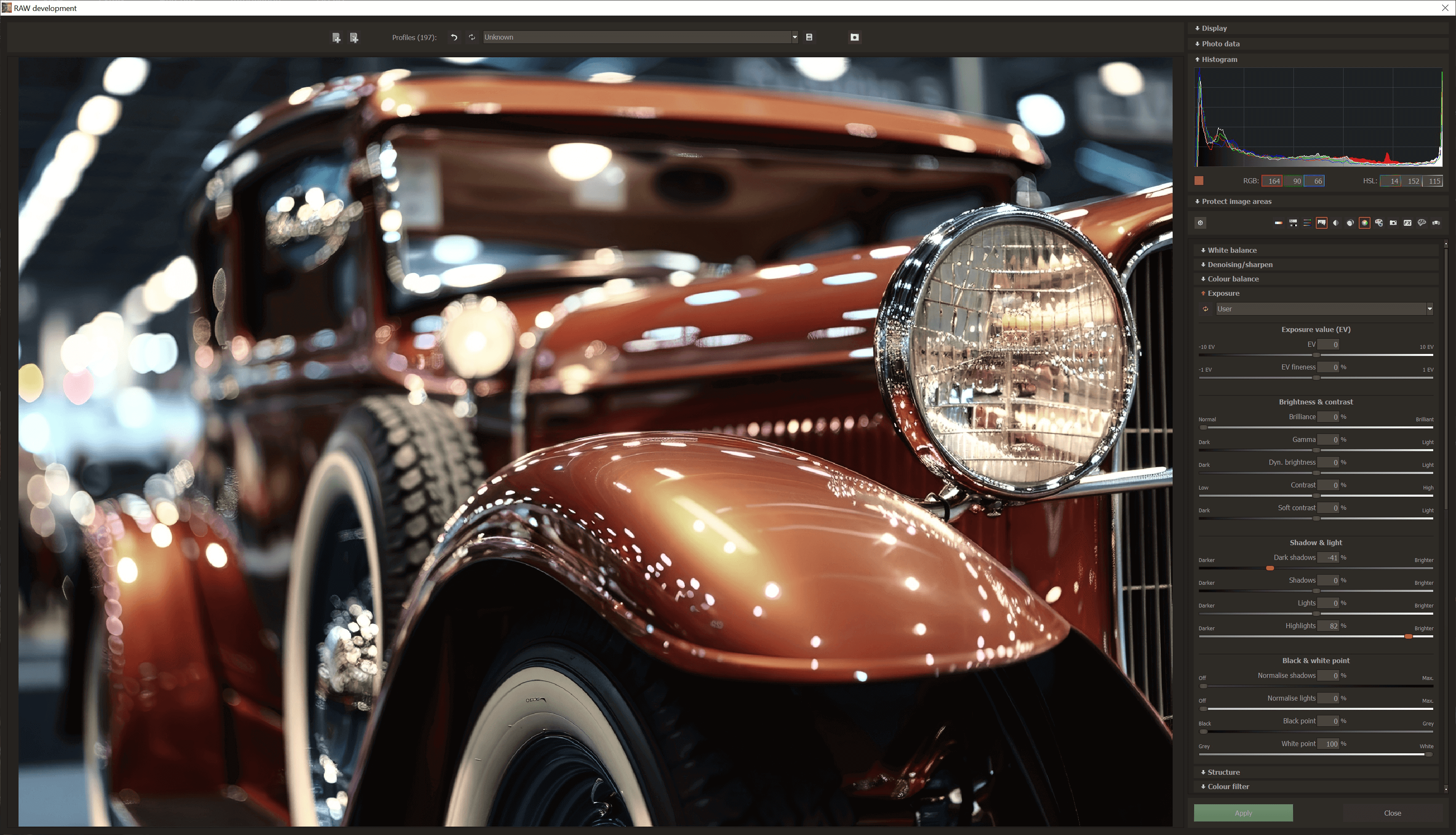The width and height of the screenshot is (1456, 835).
Task: Click the lens module icon
Action: tap(1350, 223)
